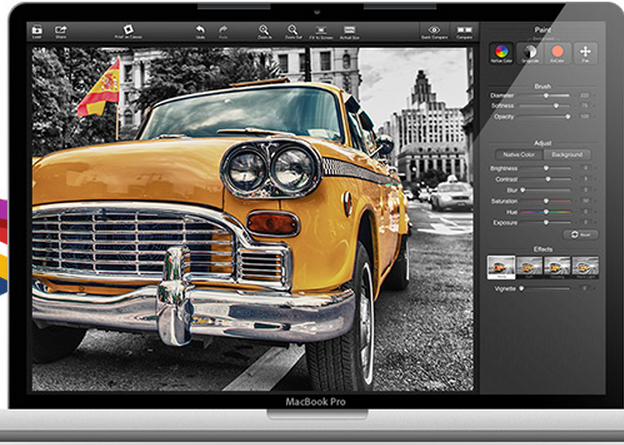Open the Load image tool
The image size is (624, 445).
[x=37, y=31]
